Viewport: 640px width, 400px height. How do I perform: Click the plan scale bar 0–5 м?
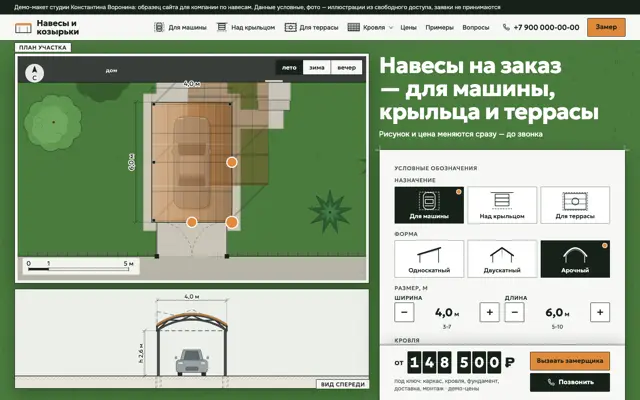80,266
